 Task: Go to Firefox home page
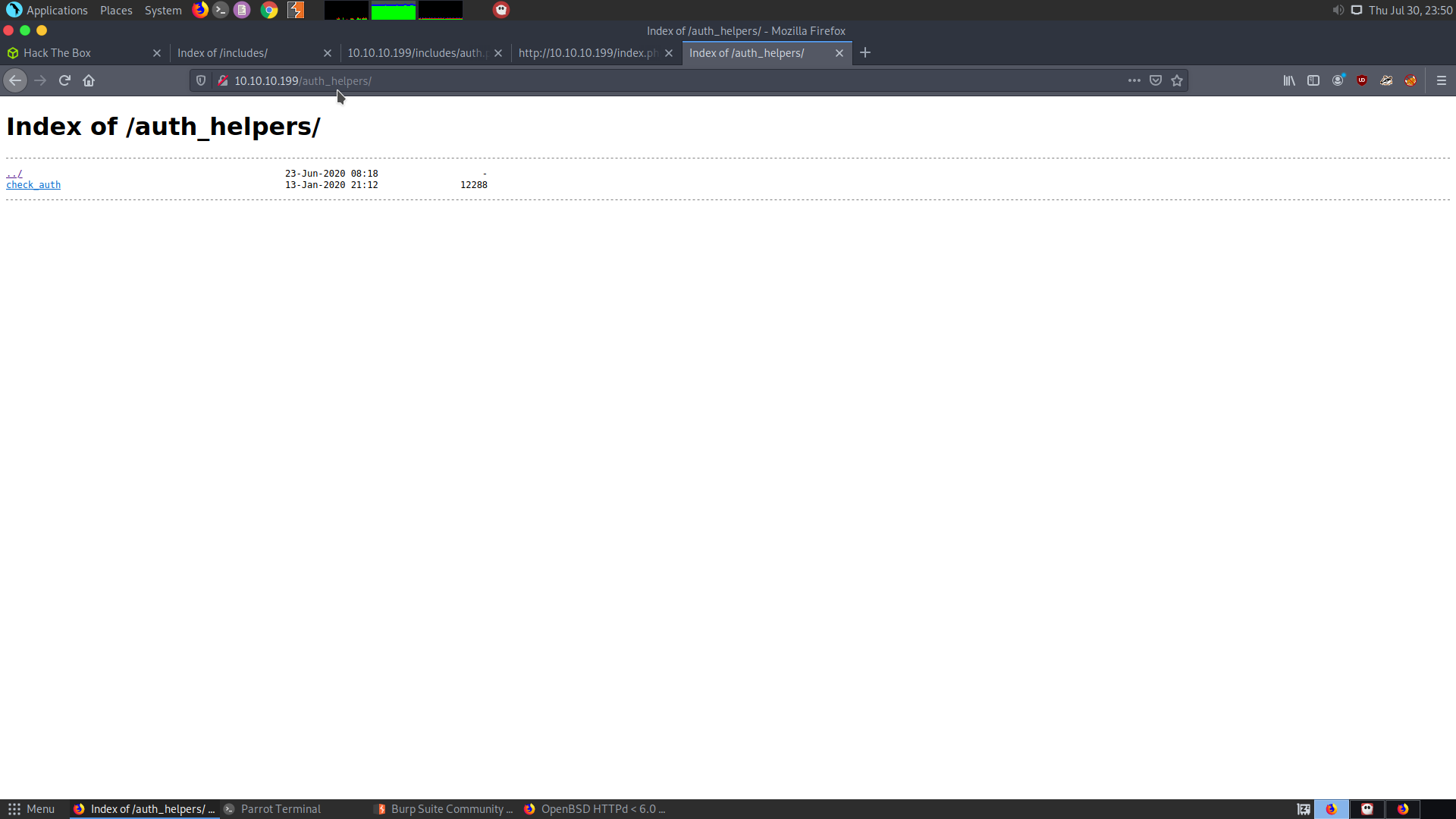pyautogui.click(x=89, y=80)
